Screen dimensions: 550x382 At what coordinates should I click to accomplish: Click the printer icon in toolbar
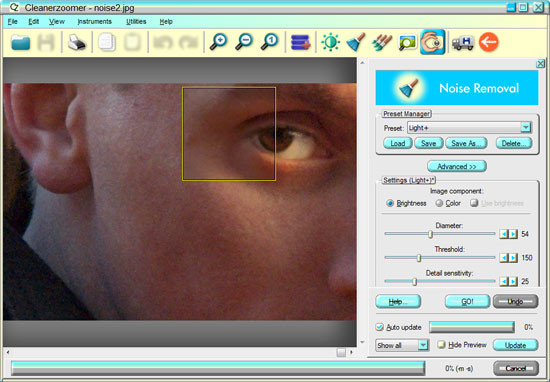coord(76,42)
